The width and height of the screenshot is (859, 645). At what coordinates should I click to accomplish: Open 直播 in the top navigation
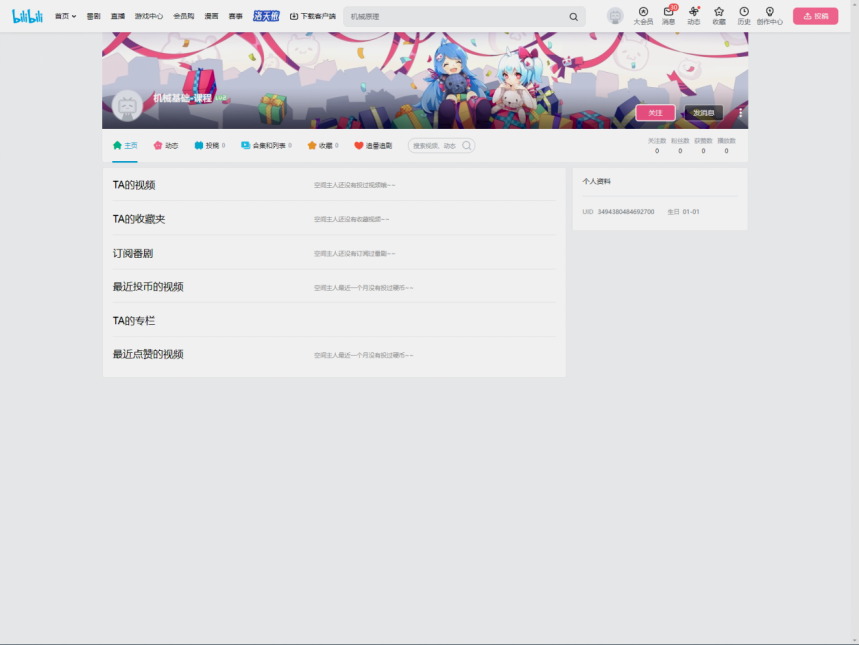(x=118, y=16)
